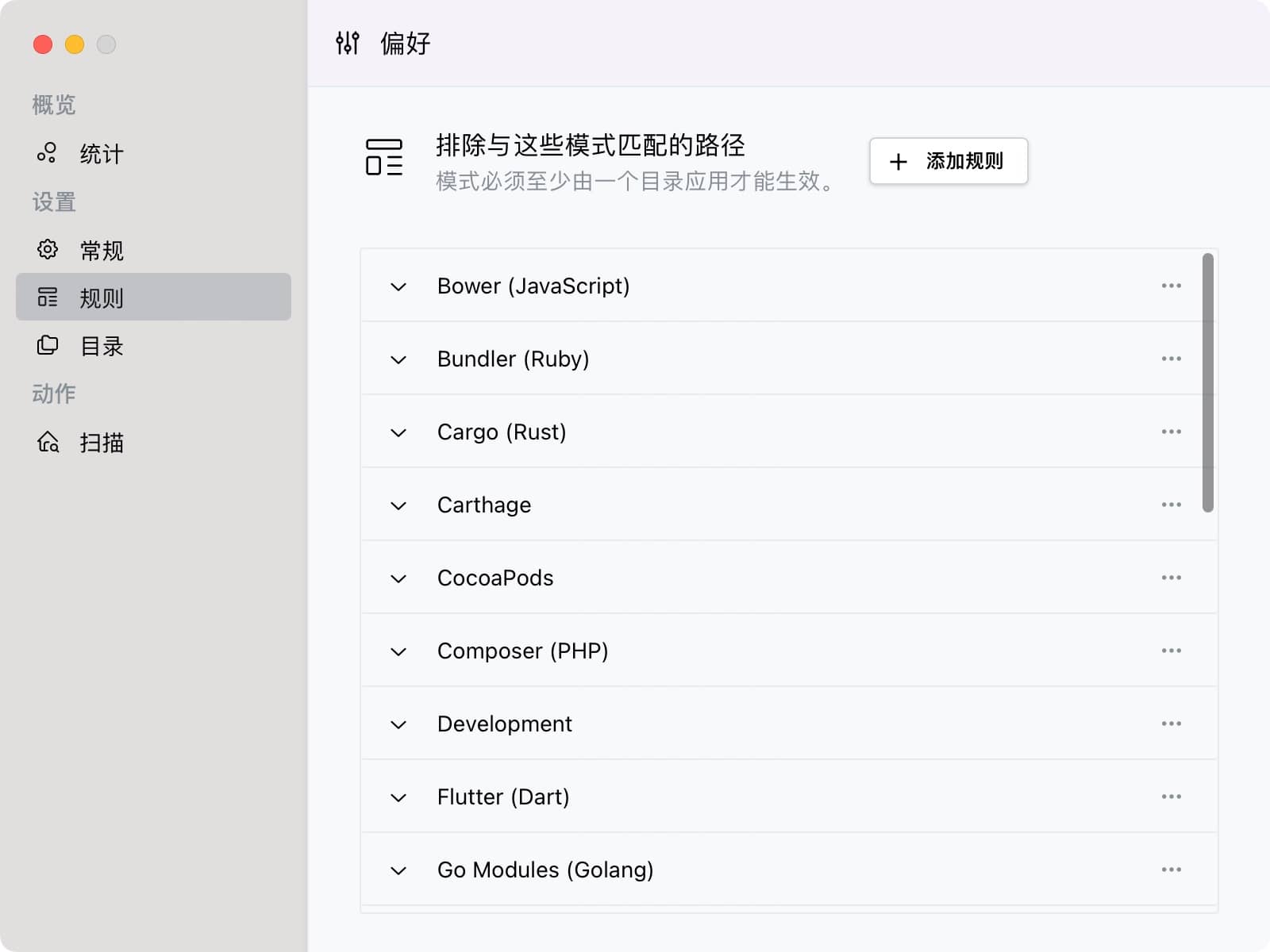Expand the Go Modules (Golang) rule

click(398, 870)
